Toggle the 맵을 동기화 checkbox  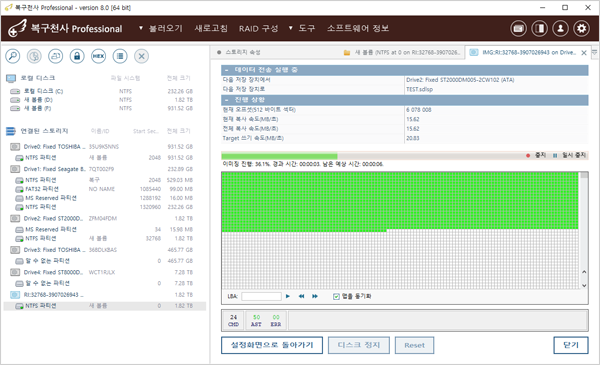pyautogui.click(x=336, y=297)
